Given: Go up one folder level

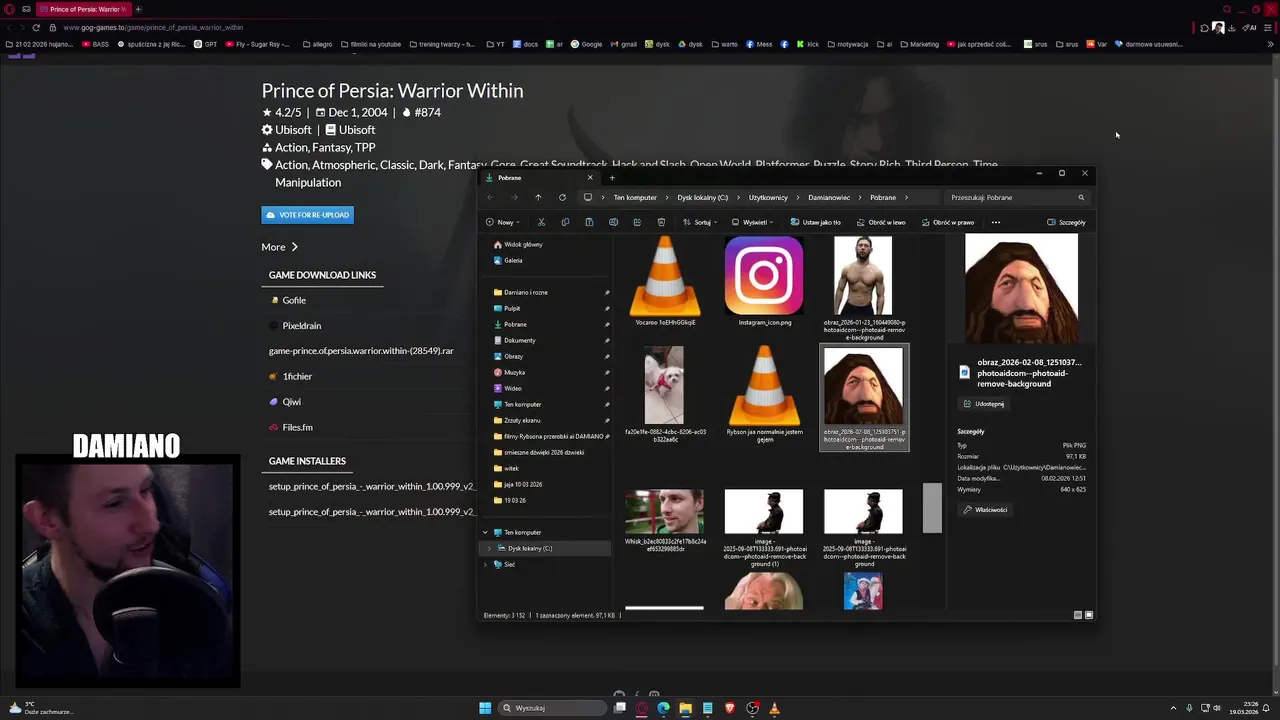Looking at the screenshot, I should point(538,197).
